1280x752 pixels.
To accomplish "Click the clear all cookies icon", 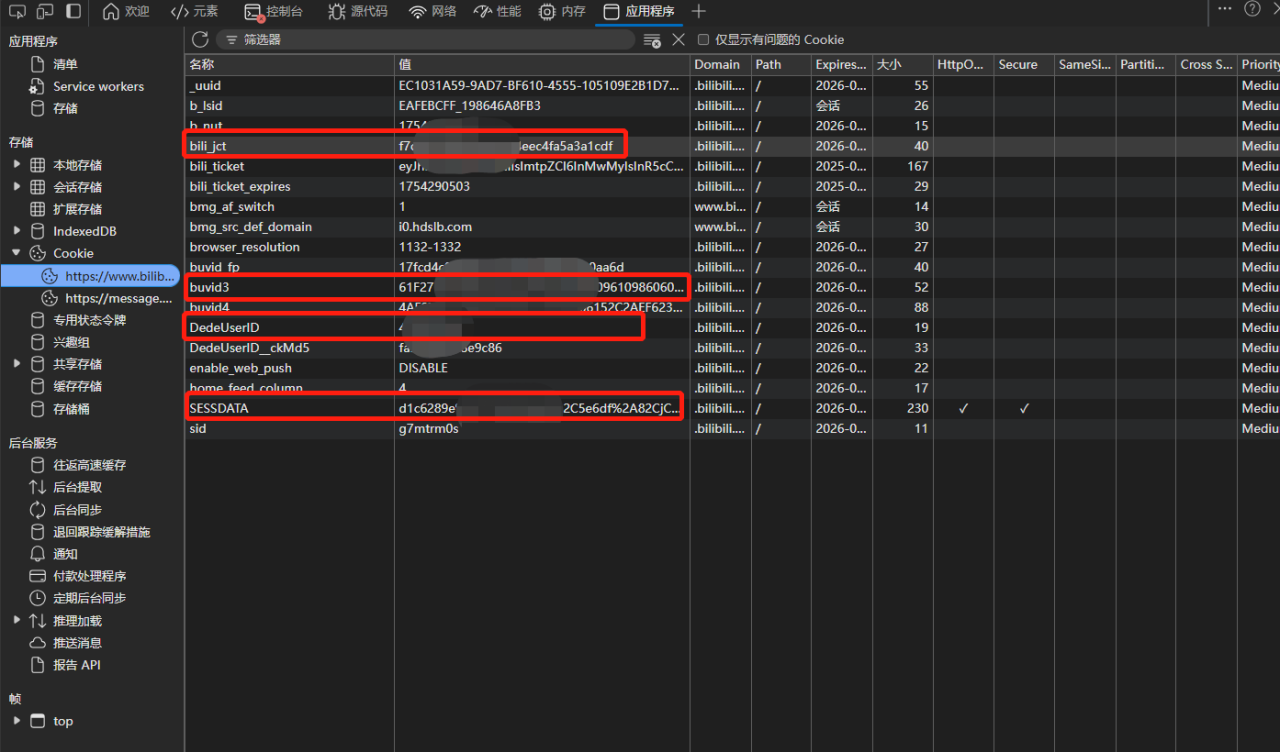I will (652, 40).
